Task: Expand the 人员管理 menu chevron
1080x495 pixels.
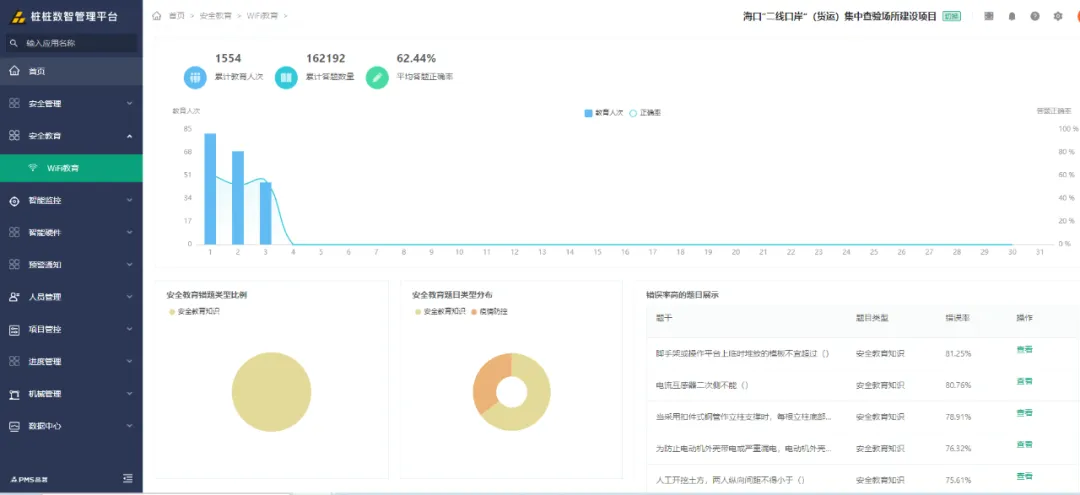Action: tap(129, 297)
